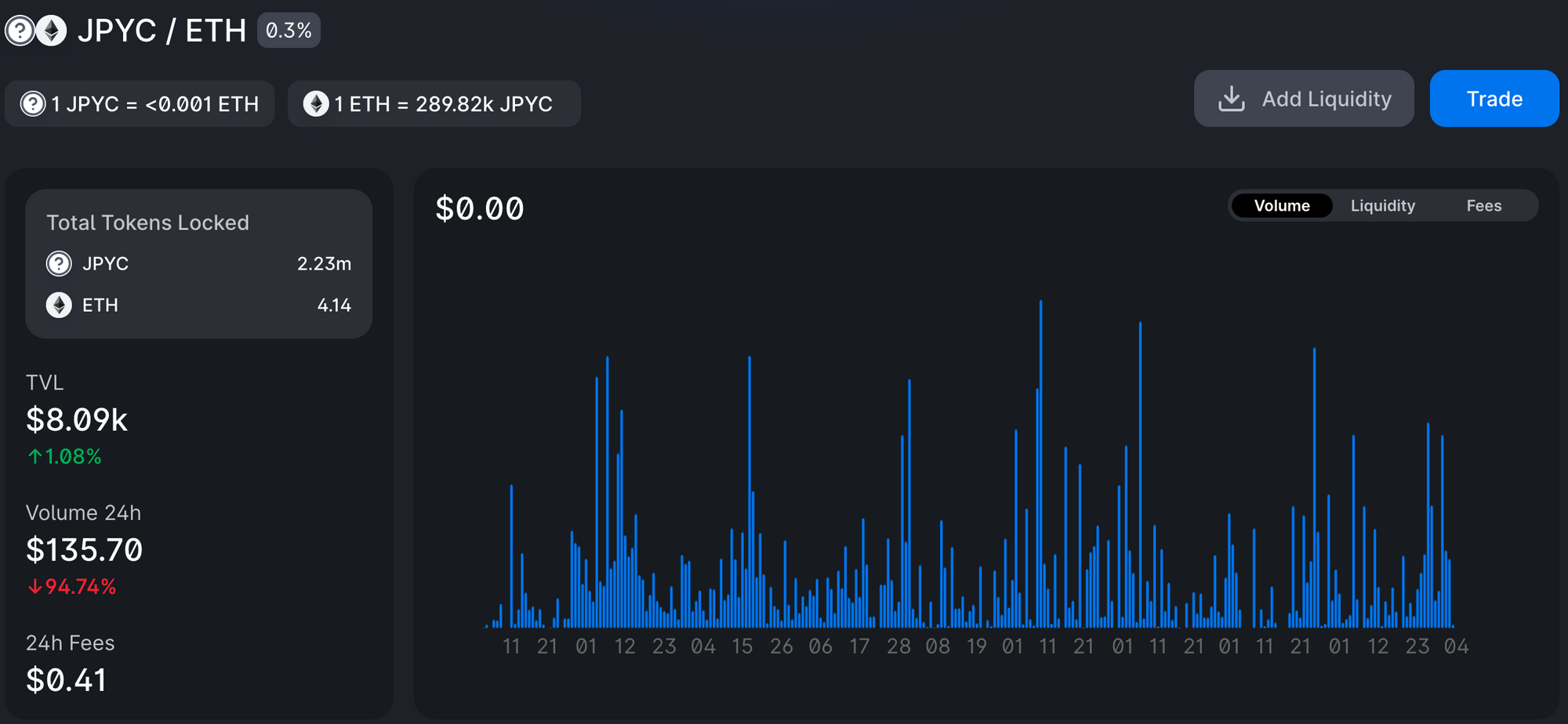Image resolution: width=1568 pixels, height=724 pixels.
Task: Click the 1.08% TVL change
Action: click(x=73, y=456)
